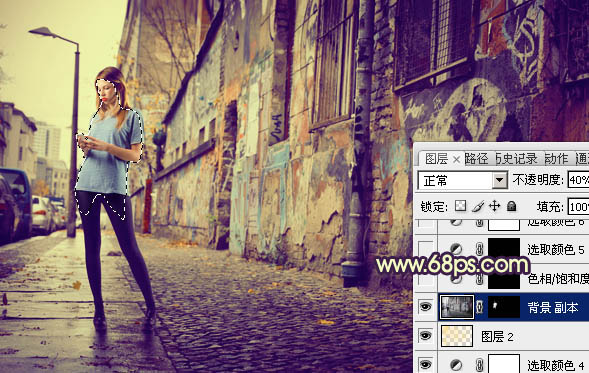Image resolution: width=589 pixels, height=373 pixels.
Task: Open the 正常 blend mode dropdown
Action: [462, 180]
